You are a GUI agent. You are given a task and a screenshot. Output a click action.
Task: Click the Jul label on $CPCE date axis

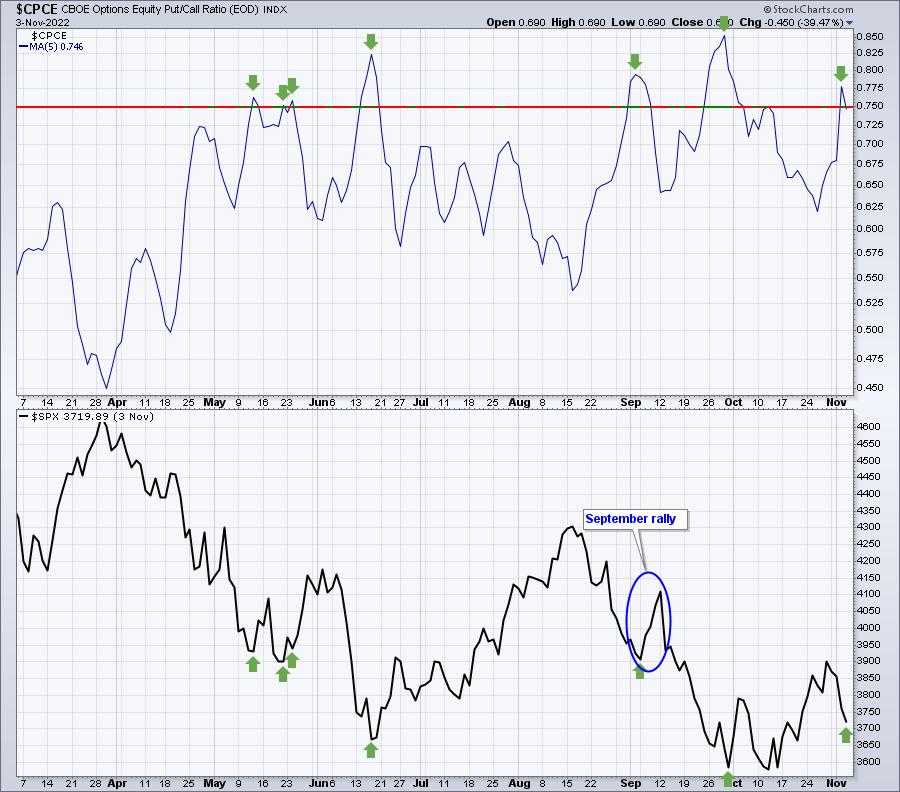421,402
